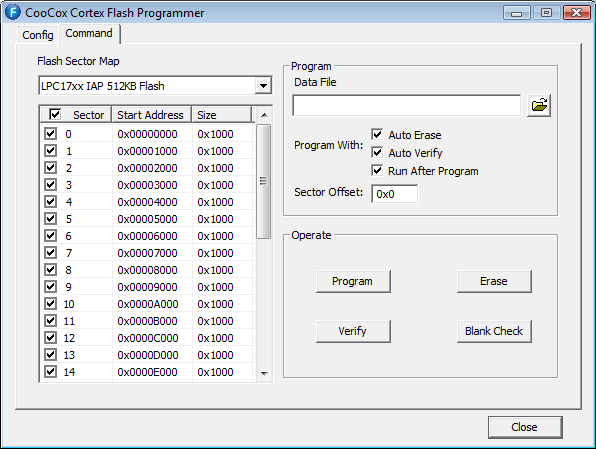Toggle sector 9 checkbox
This screenshot has width=596, height=449.
click(50, 287)
